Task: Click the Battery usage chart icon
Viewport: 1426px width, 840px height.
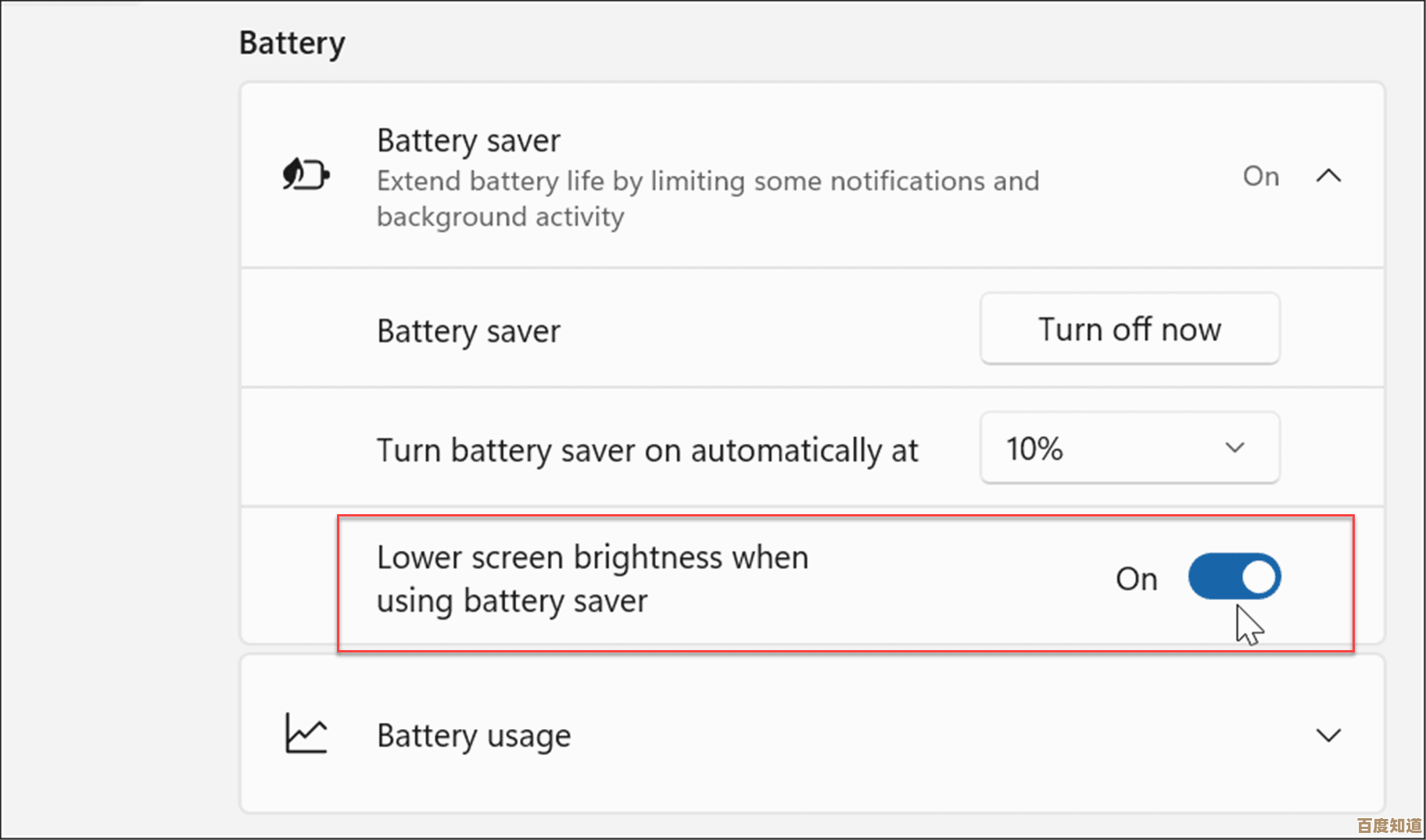Action: click(x=306, y=734)
